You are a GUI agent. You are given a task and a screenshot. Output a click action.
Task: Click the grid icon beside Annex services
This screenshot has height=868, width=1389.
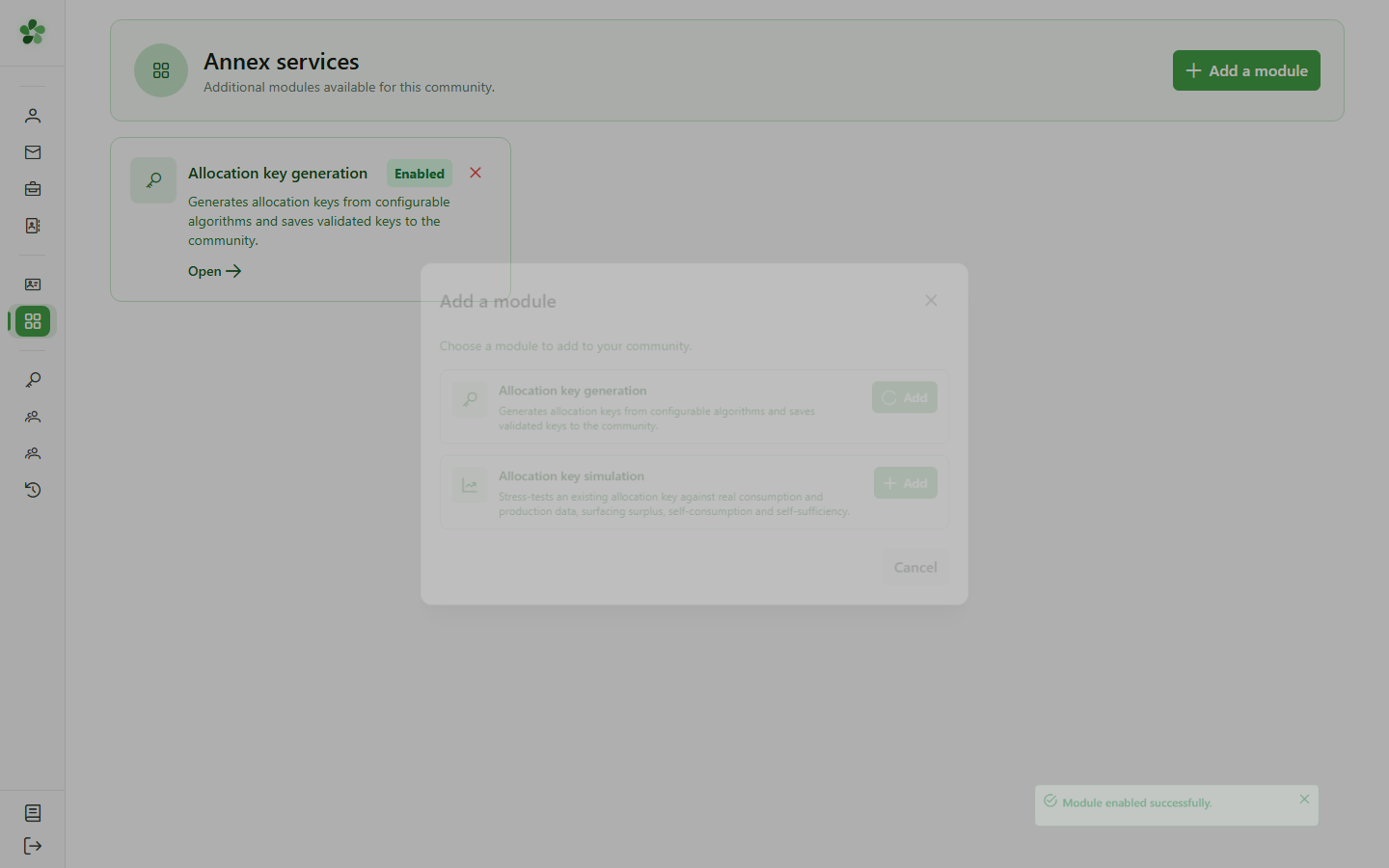161,70
